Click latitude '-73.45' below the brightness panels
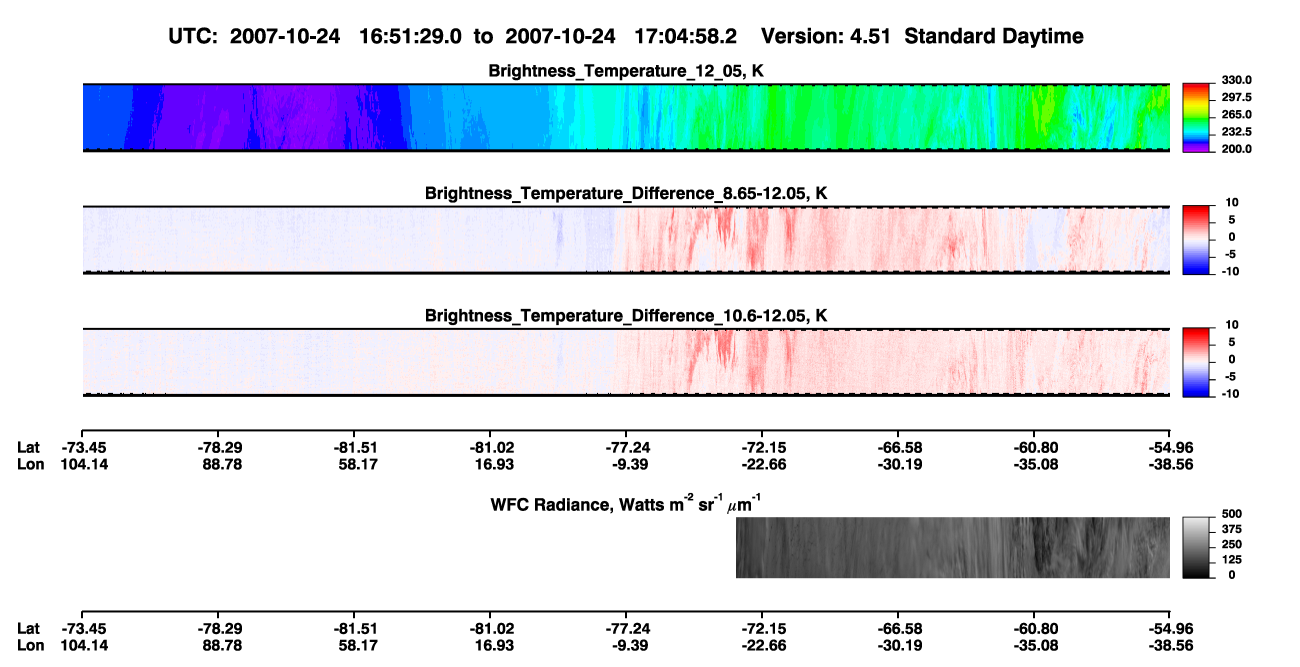1300x667 pixels. click(83, 447)
